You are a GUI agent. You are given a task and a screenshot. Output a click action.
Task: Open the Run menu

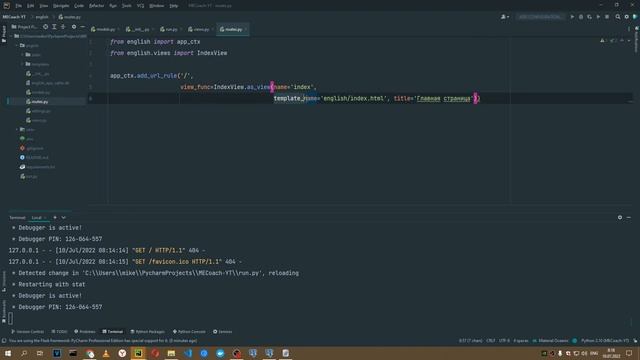coord(113,6)
